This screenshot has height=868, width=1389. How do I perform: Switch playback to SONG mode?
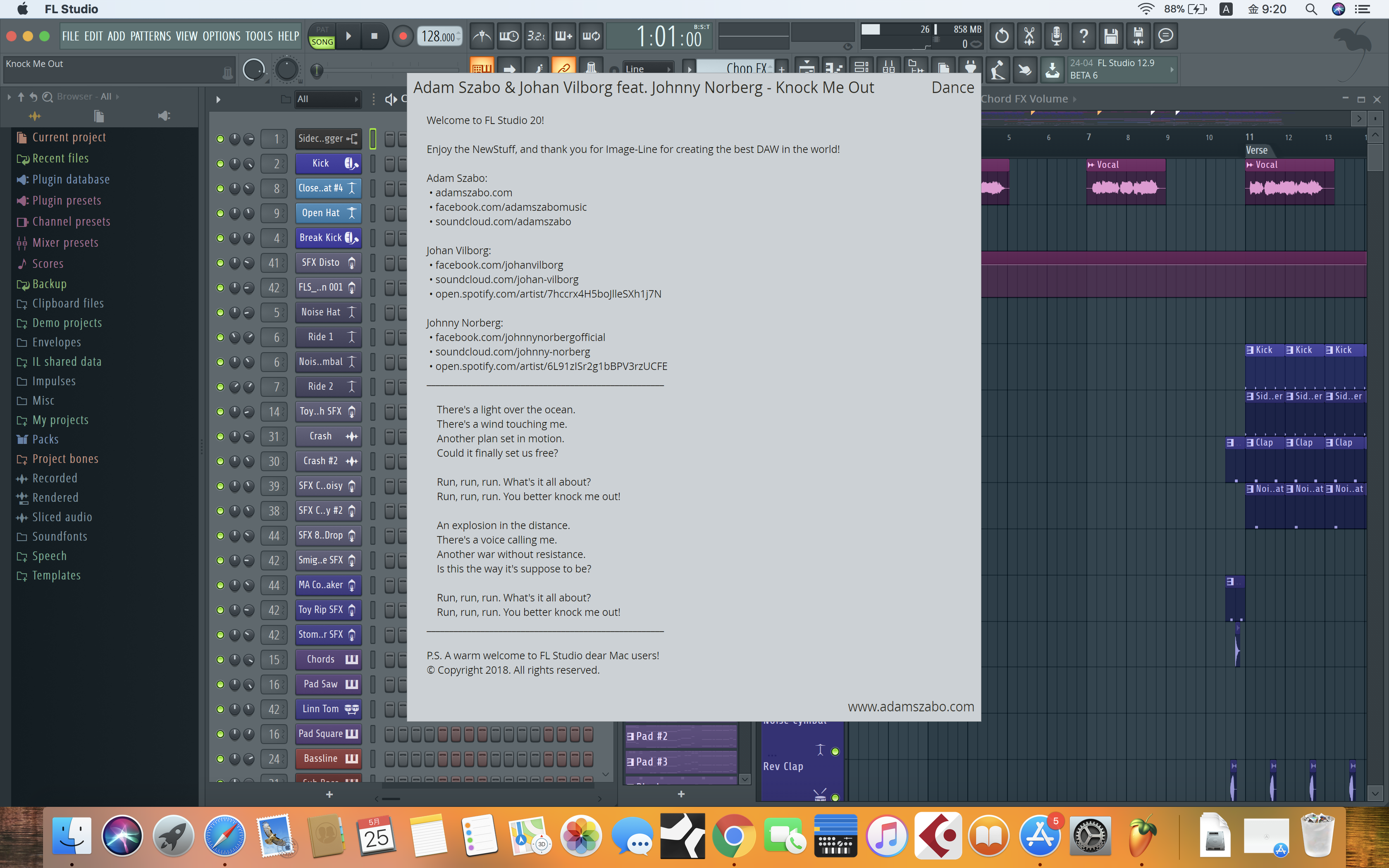[322, 42]
